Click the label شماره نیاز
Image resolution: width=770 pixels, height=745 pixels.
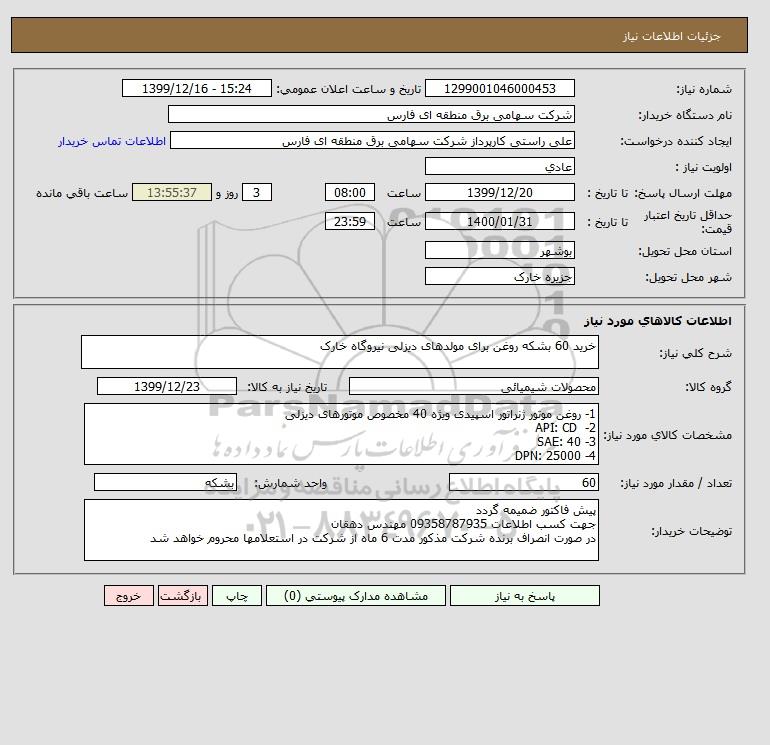point(704,89)
